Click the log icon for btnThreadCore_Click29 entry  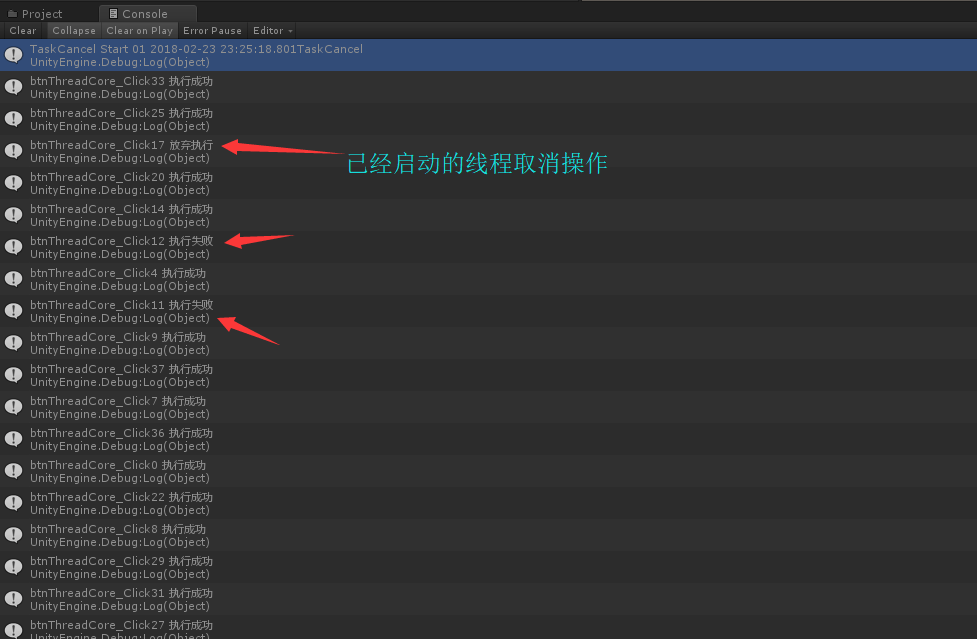13,567
